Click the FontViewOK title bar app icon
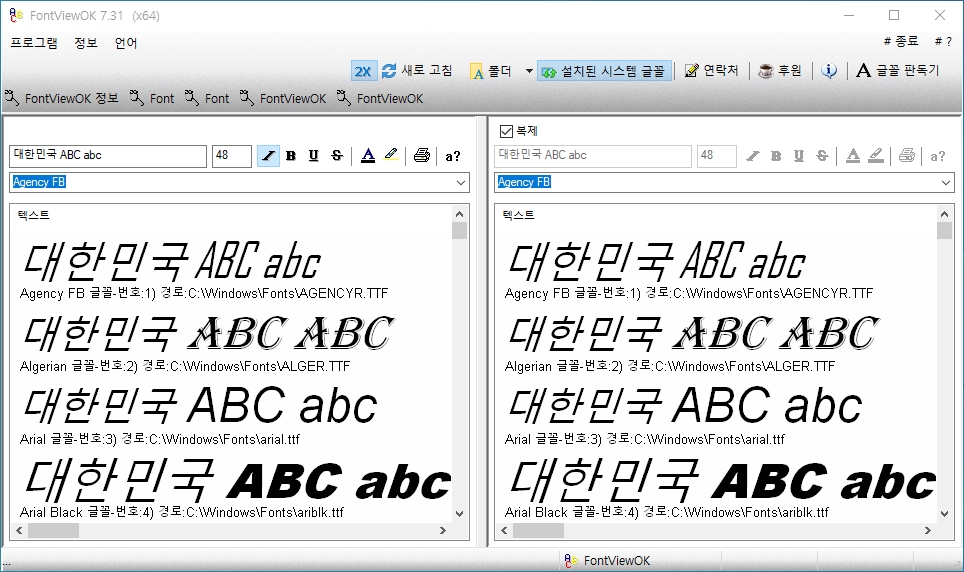 (x=15, y=15)
